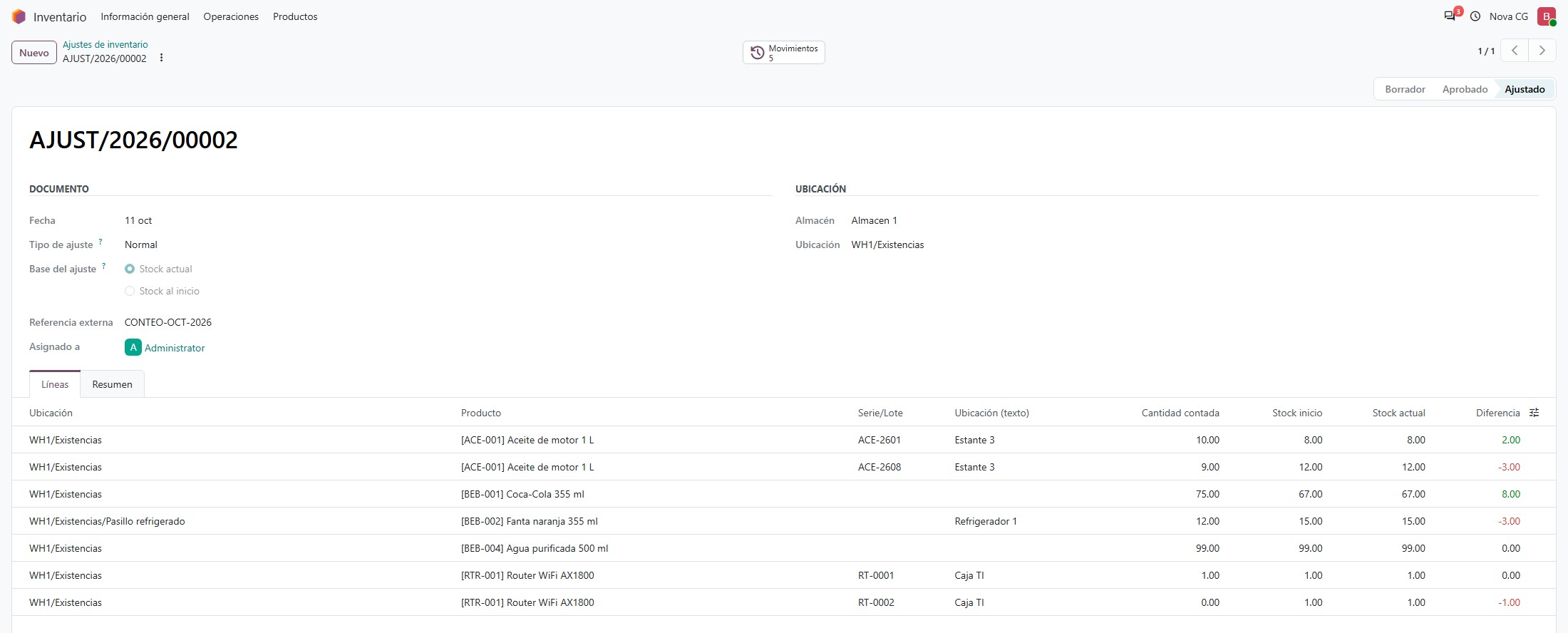Viewport: 1568px width, 633px height.
Task: Click the lot ACE-2608 cell
Action: (880, 467)
